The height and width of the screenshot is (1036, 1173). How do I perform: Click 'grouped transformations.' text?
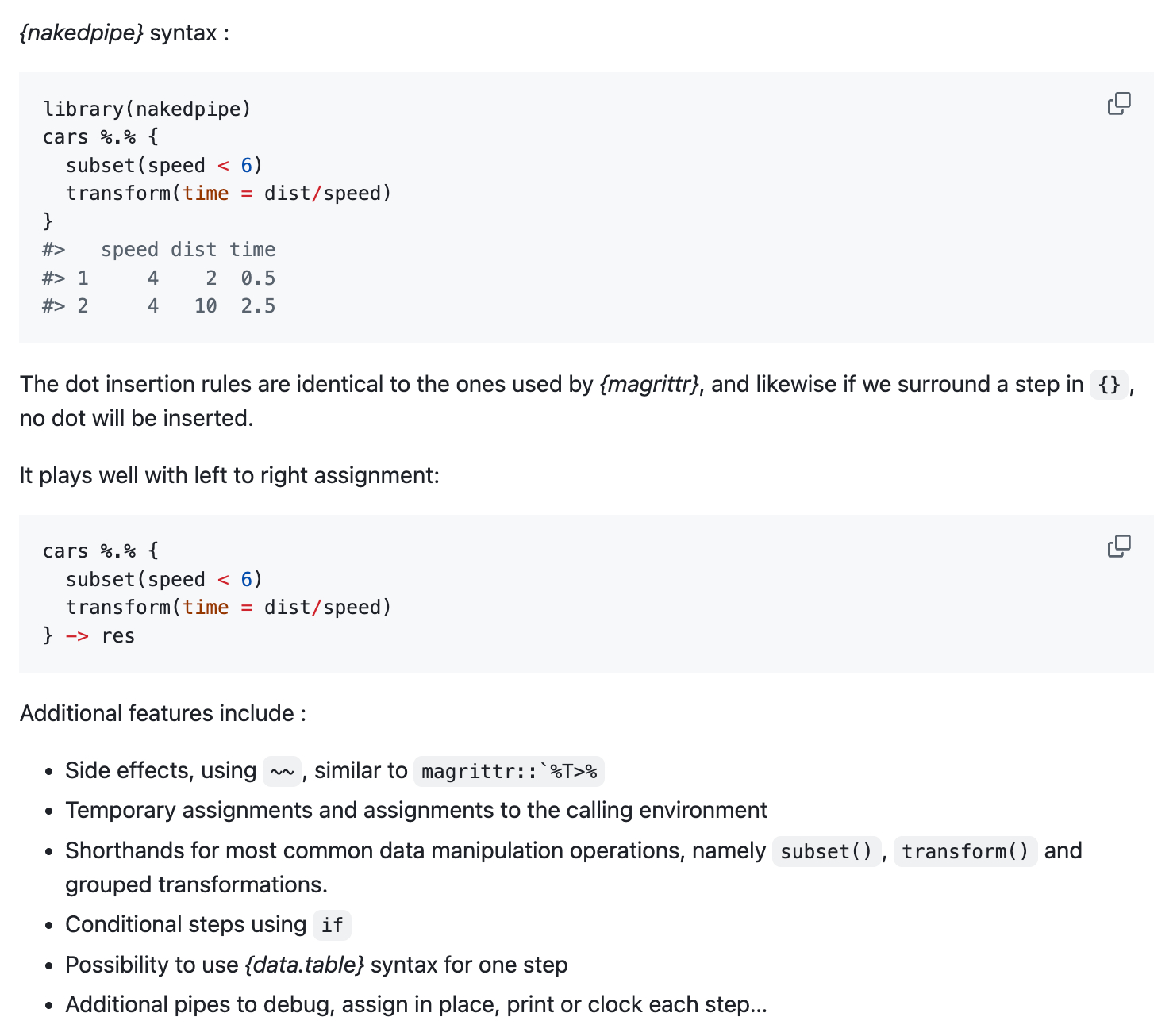click(196, 884)
